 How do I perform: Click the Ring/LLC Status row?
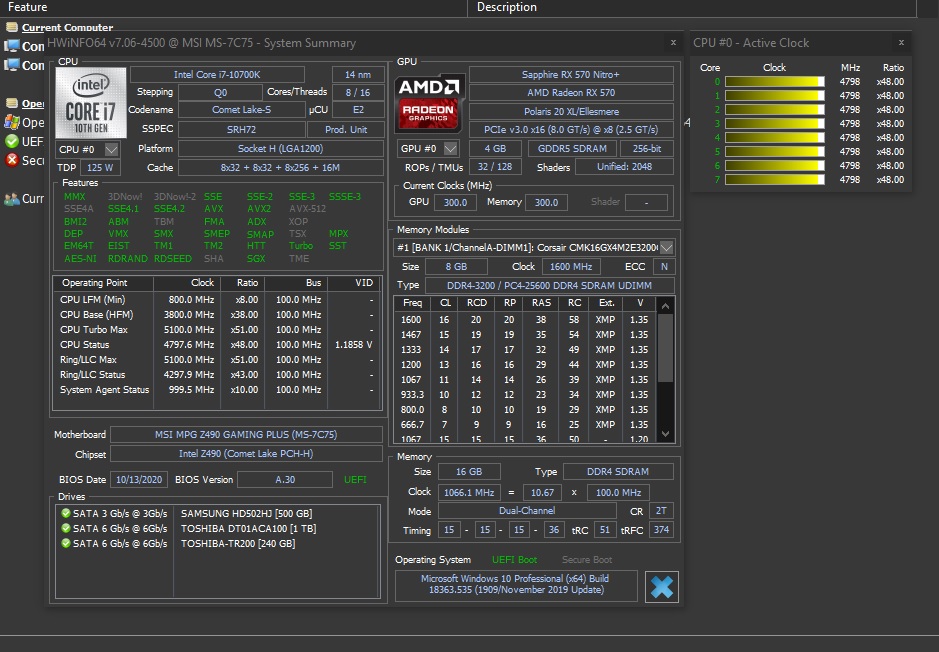(217, 374)
